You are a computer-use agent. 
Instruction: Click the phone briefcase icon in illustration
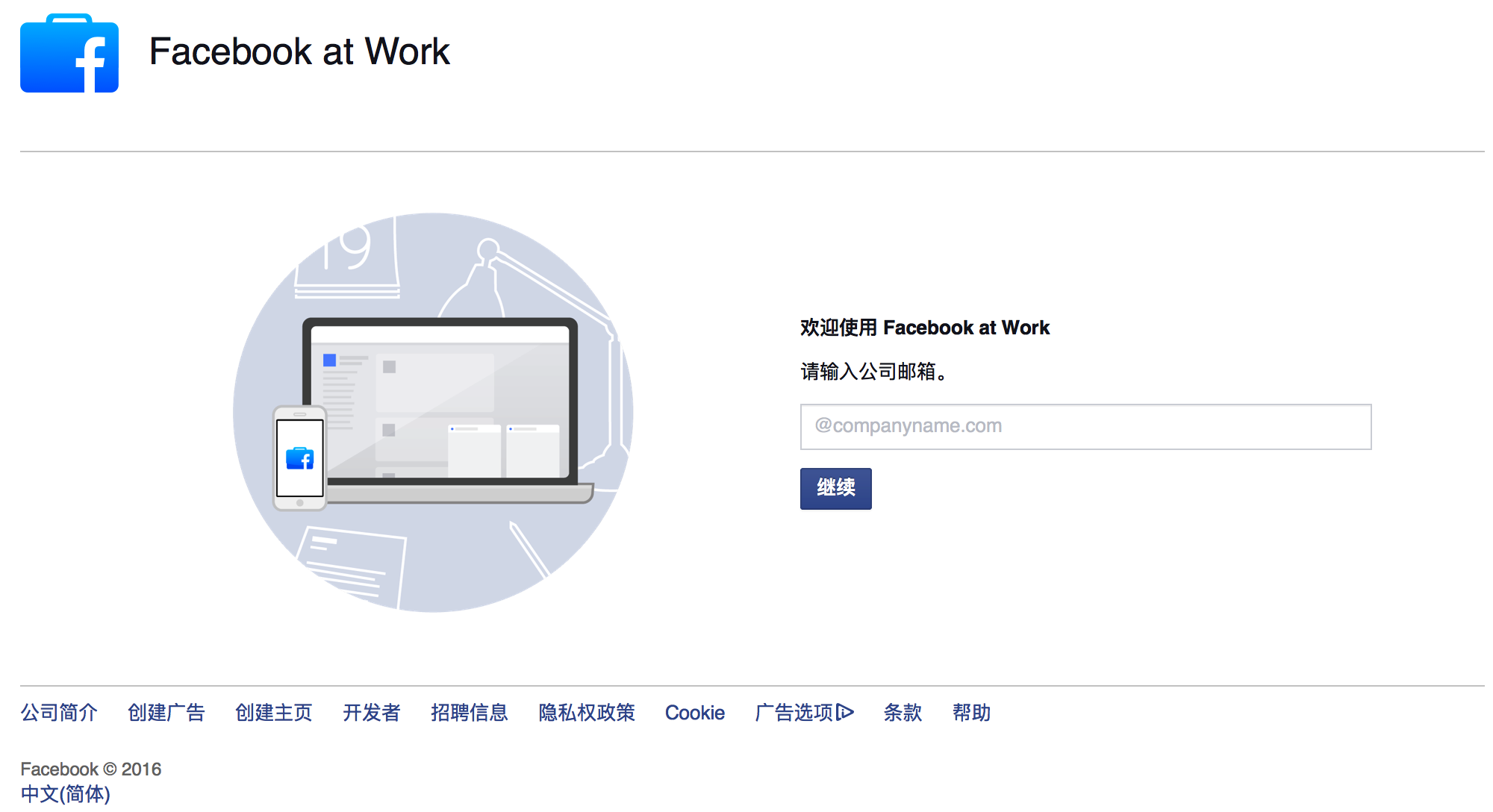(300, 458)
